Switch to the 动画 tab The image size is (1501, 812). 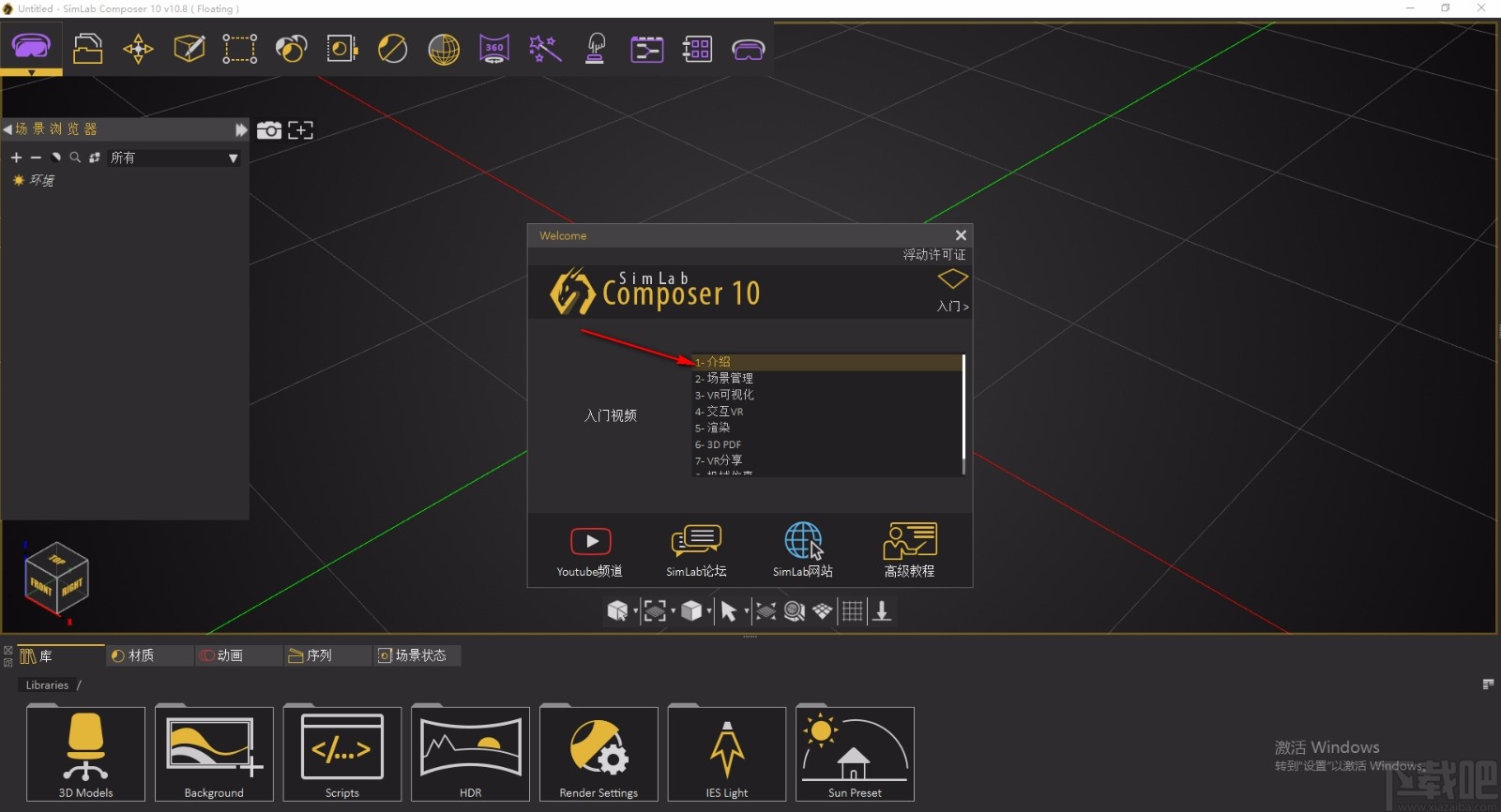click(238, 655)
